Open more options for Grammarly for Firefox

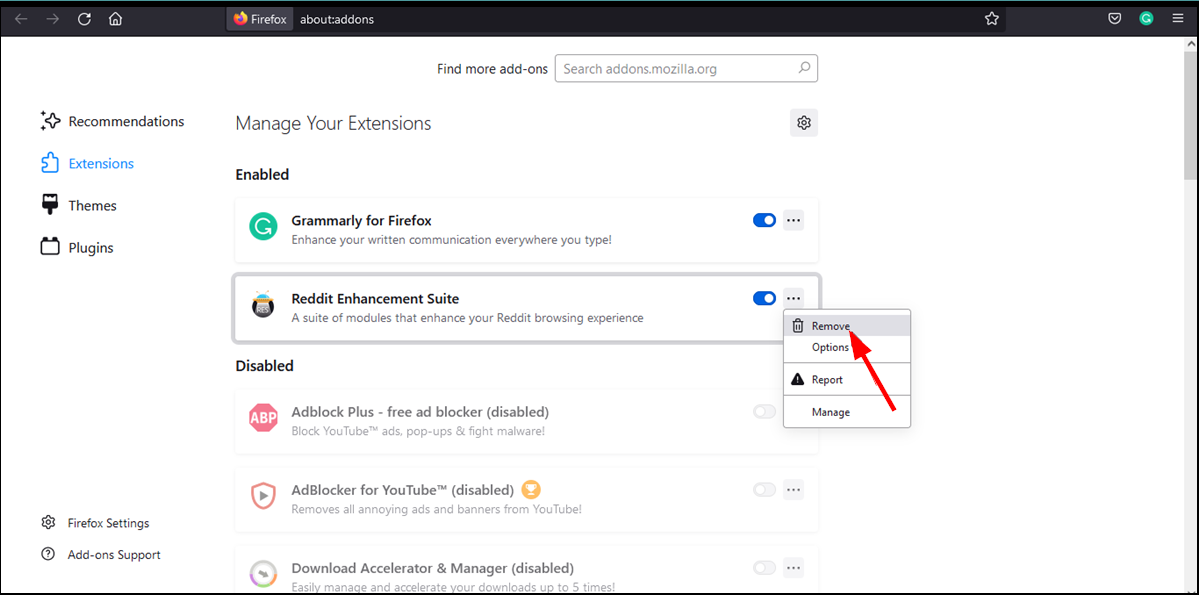pos(794,220)
